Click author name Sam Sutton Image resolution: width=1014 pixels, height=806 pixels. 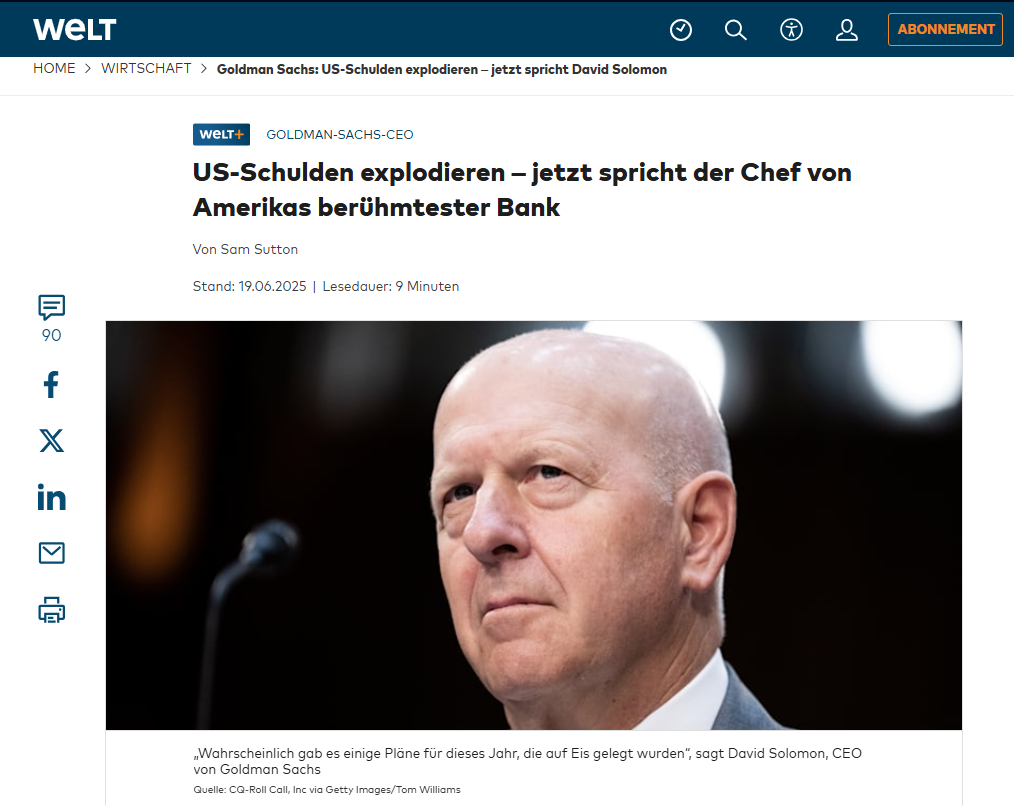tap(259, 249)
